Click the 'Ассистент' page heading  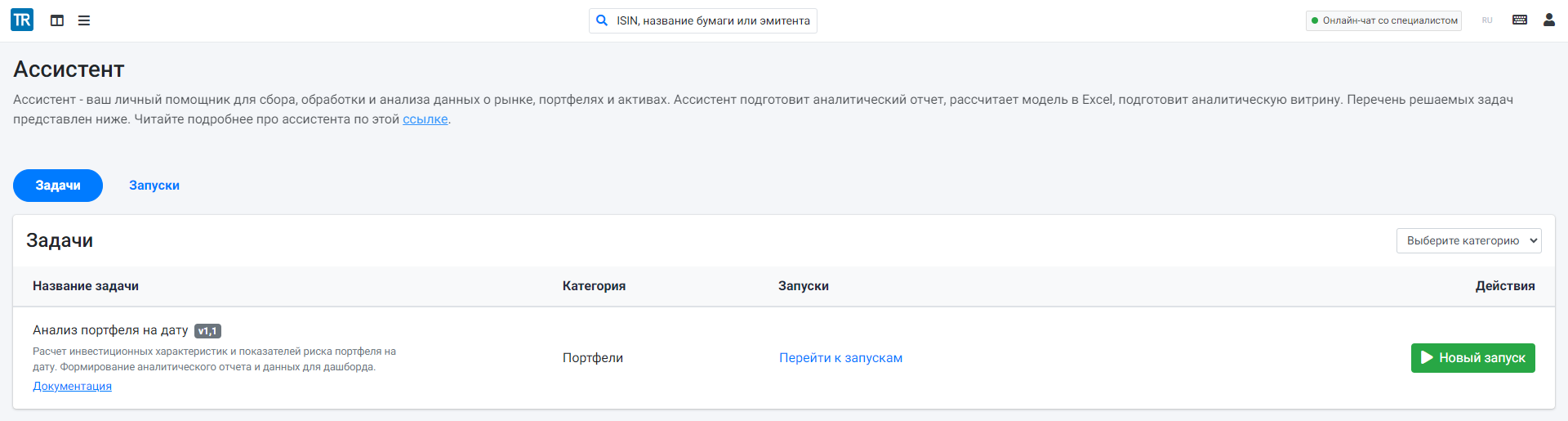click(x=69, y=69)
